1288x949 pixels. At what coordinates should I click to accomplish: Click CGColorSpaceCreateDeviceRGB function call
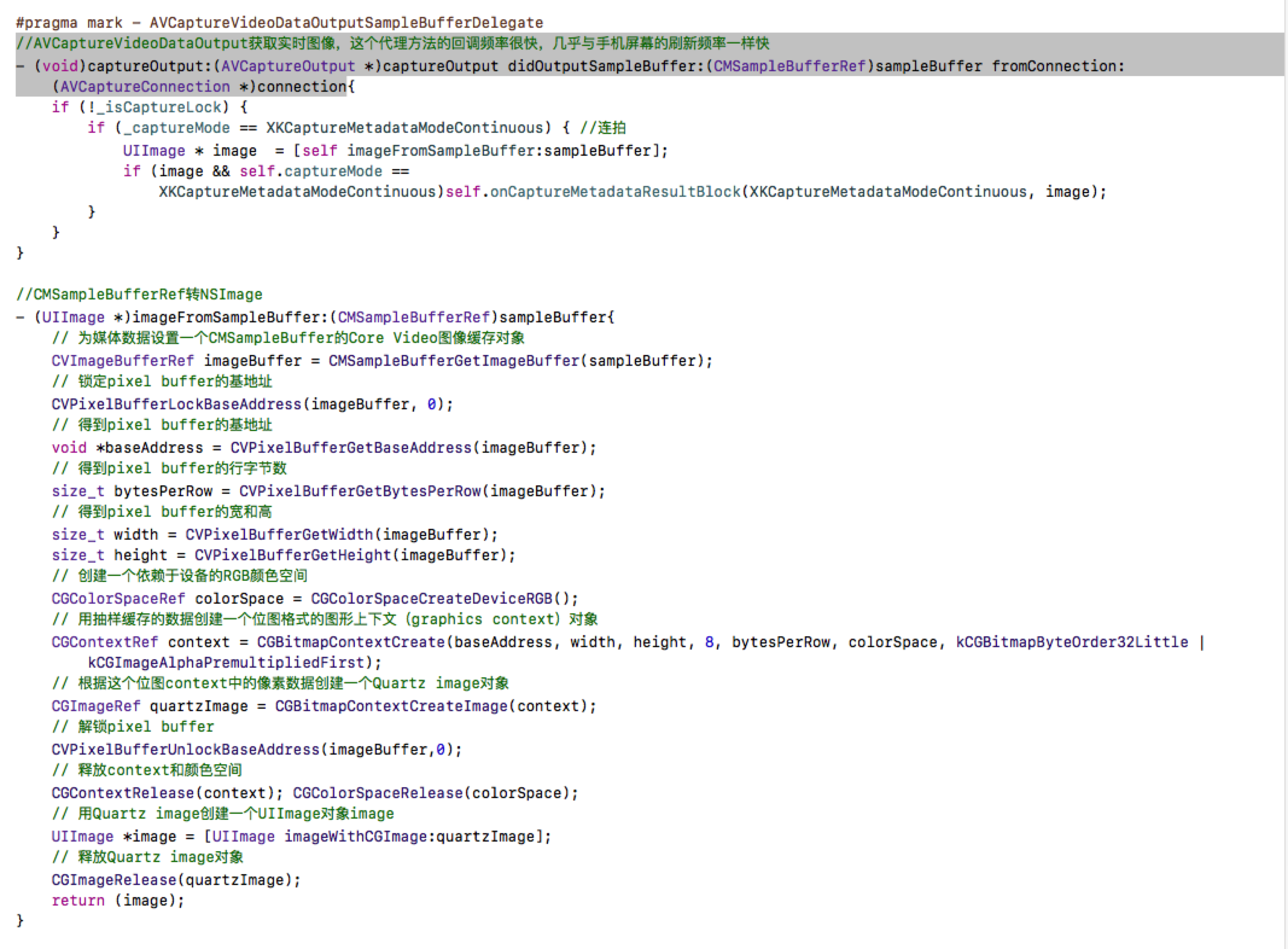tap(431, 599)
